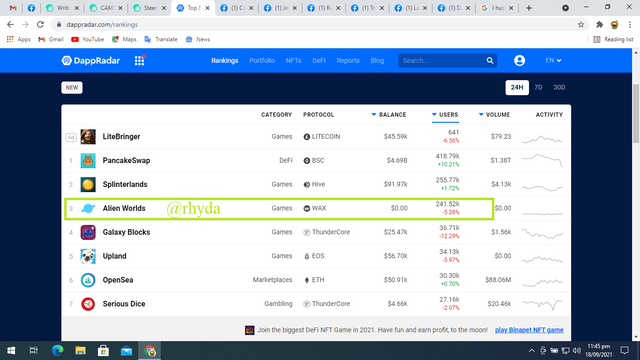
Task: Open the Gmail pinned tab
Action: [13, 8]
